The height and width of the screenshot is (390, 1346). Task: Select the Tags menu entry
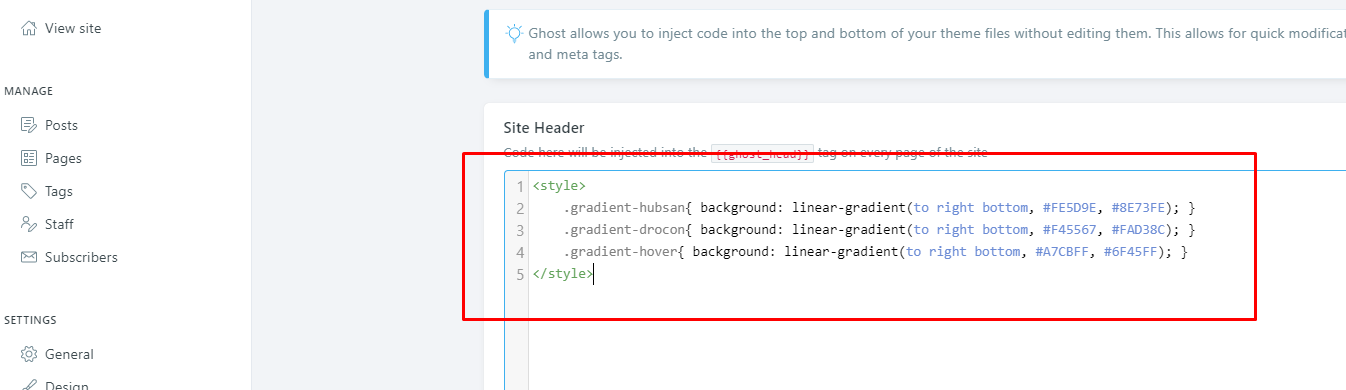59,191
